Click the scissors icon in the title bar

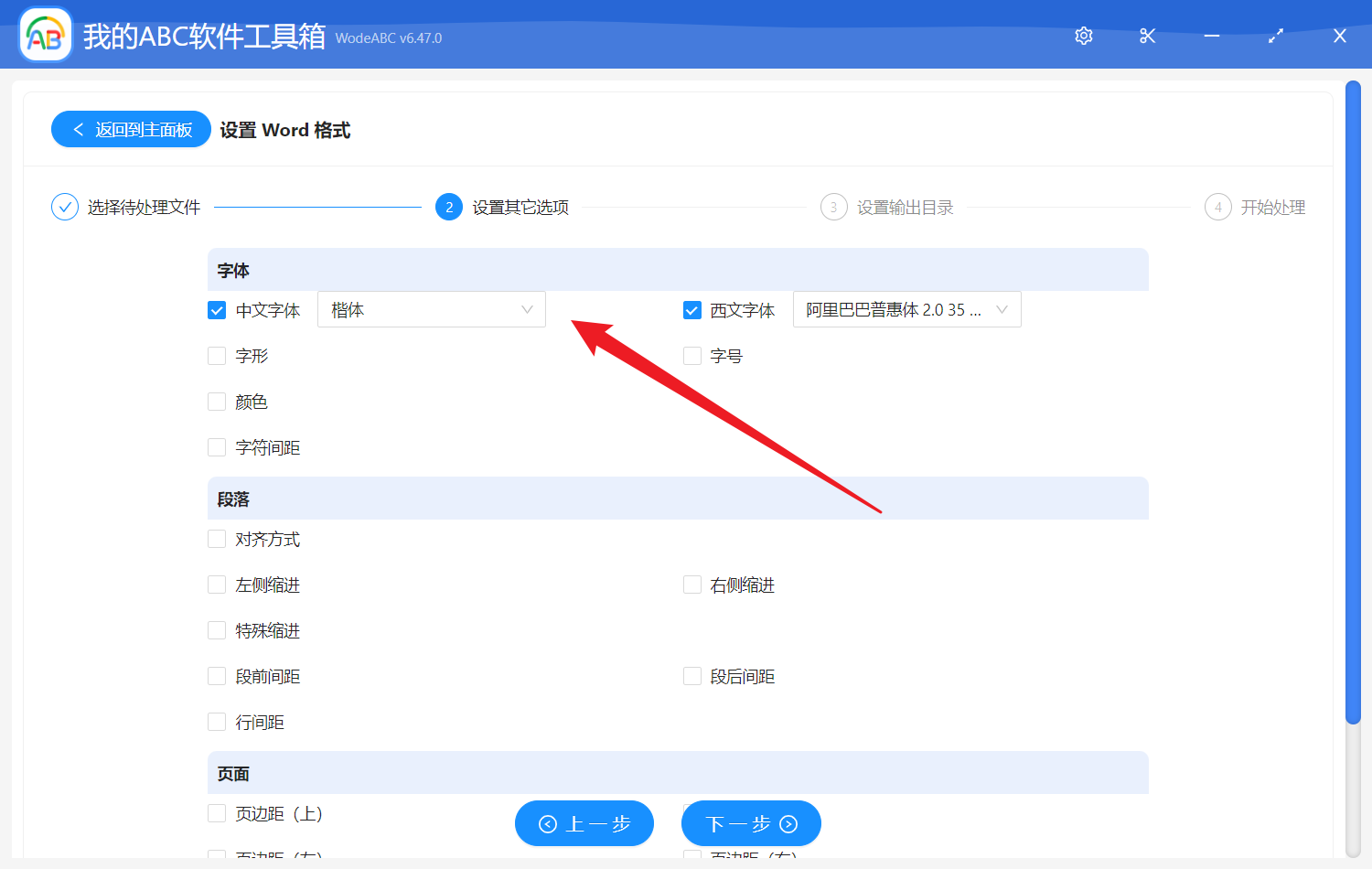pyautogui.click(x=1147, y=36)
